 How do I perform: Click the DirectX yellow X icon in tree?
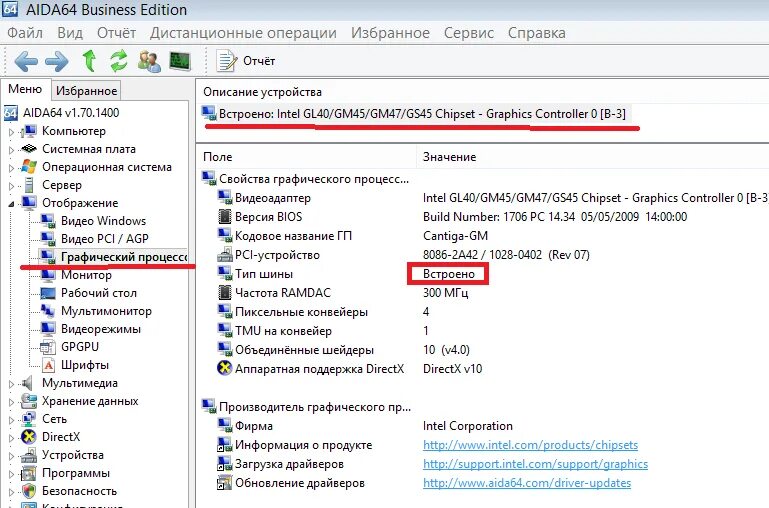tap(29, 437)
